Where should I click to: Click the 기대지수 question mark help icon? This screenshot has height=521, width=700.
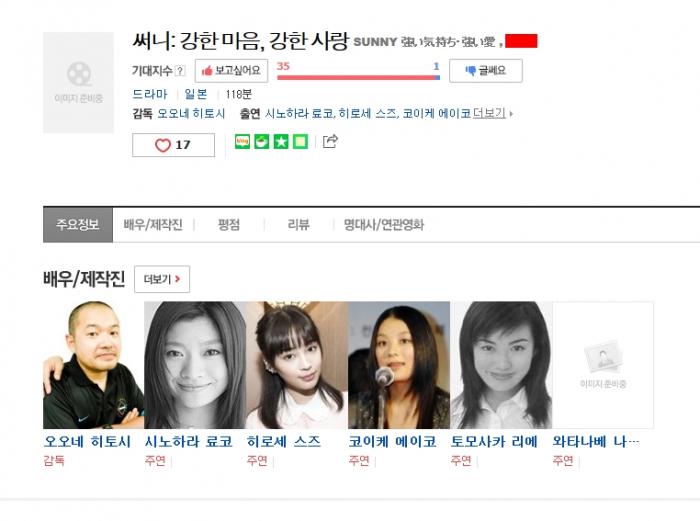coord(180,71)
